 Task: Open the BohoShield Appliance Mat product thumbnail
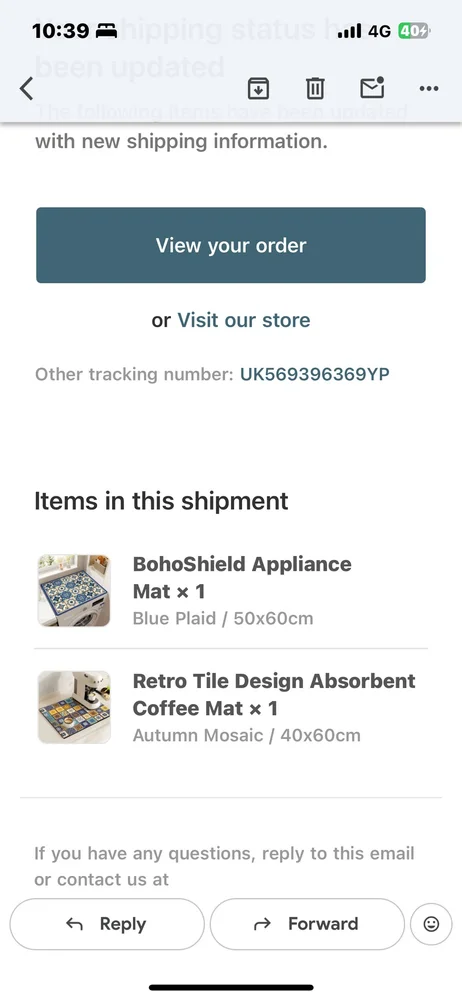74,590
